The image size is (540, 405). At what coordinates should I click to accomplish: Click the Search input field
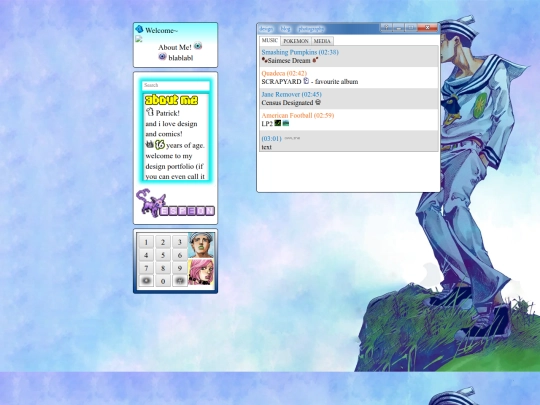pos(176,85)
